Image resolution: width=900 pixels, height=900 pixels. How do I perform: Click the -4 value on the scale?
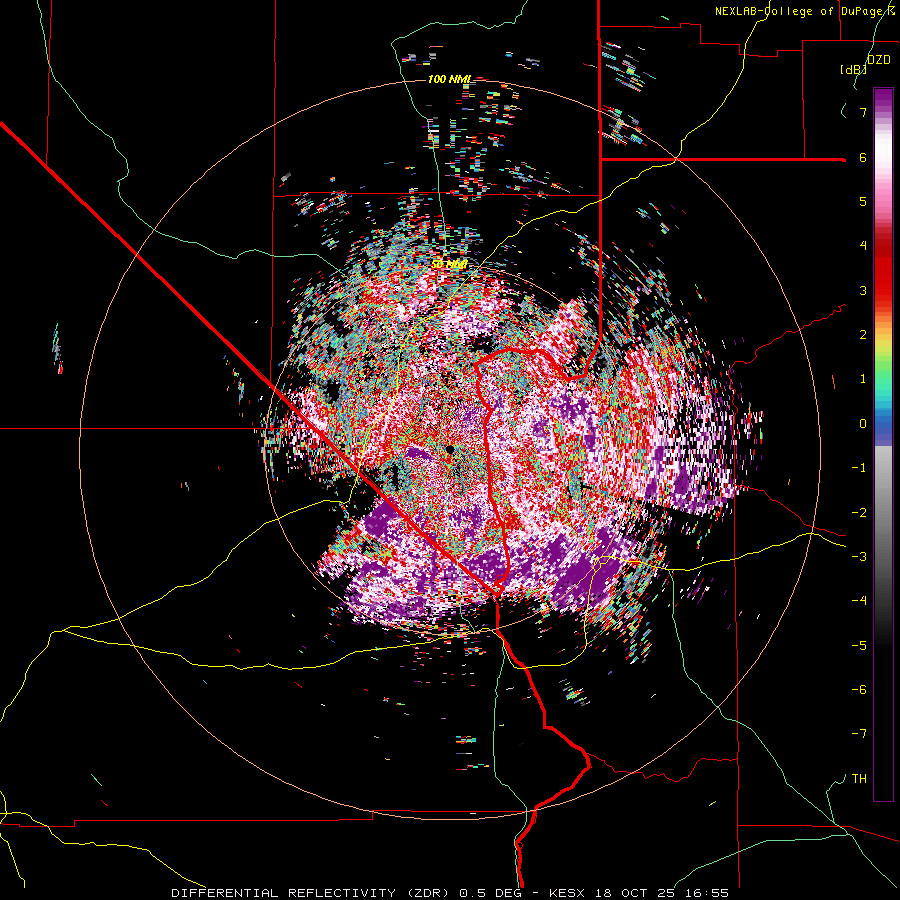point(859,600)
